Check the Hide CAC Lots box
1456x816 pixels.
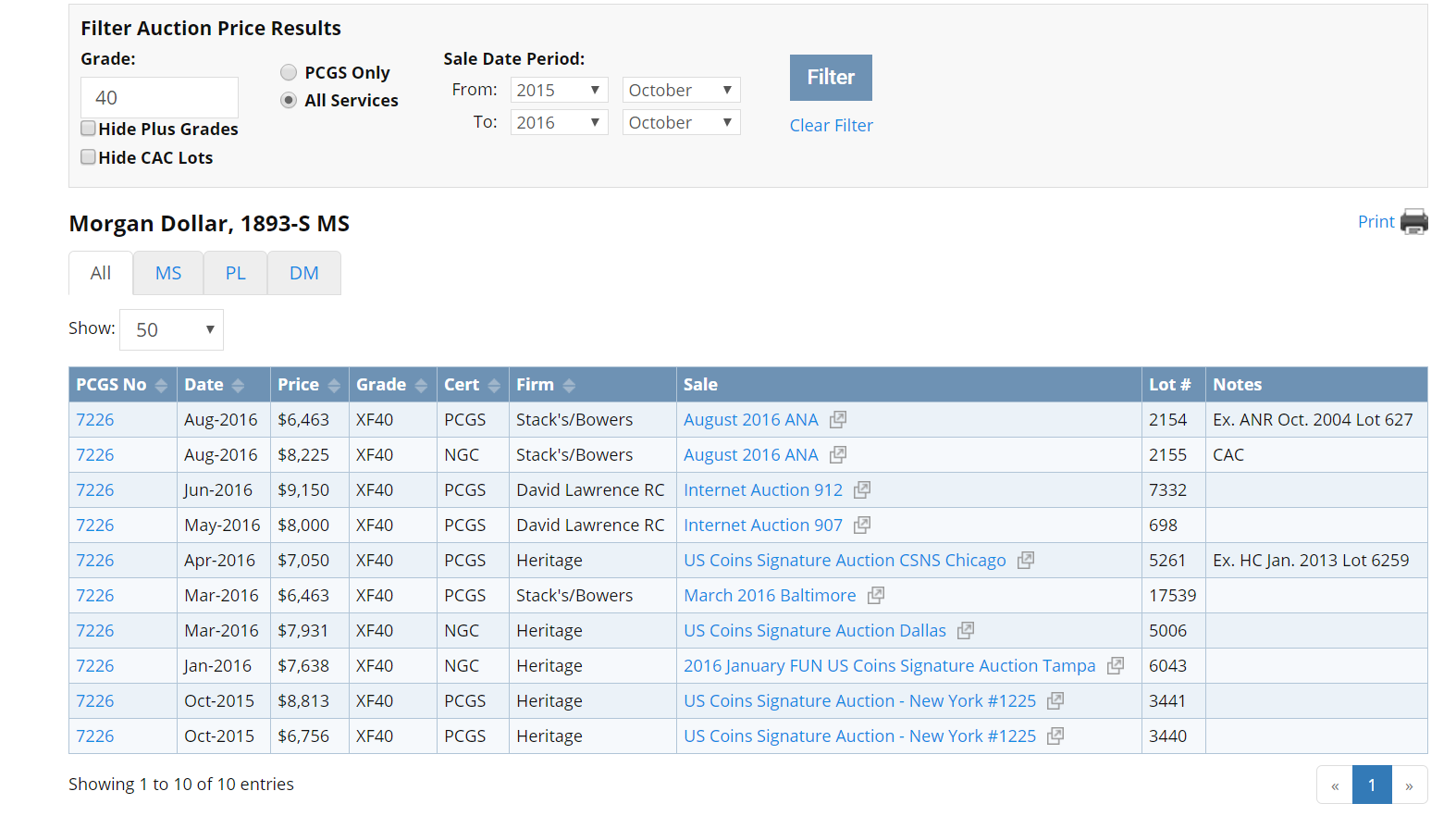click(89, 157)
